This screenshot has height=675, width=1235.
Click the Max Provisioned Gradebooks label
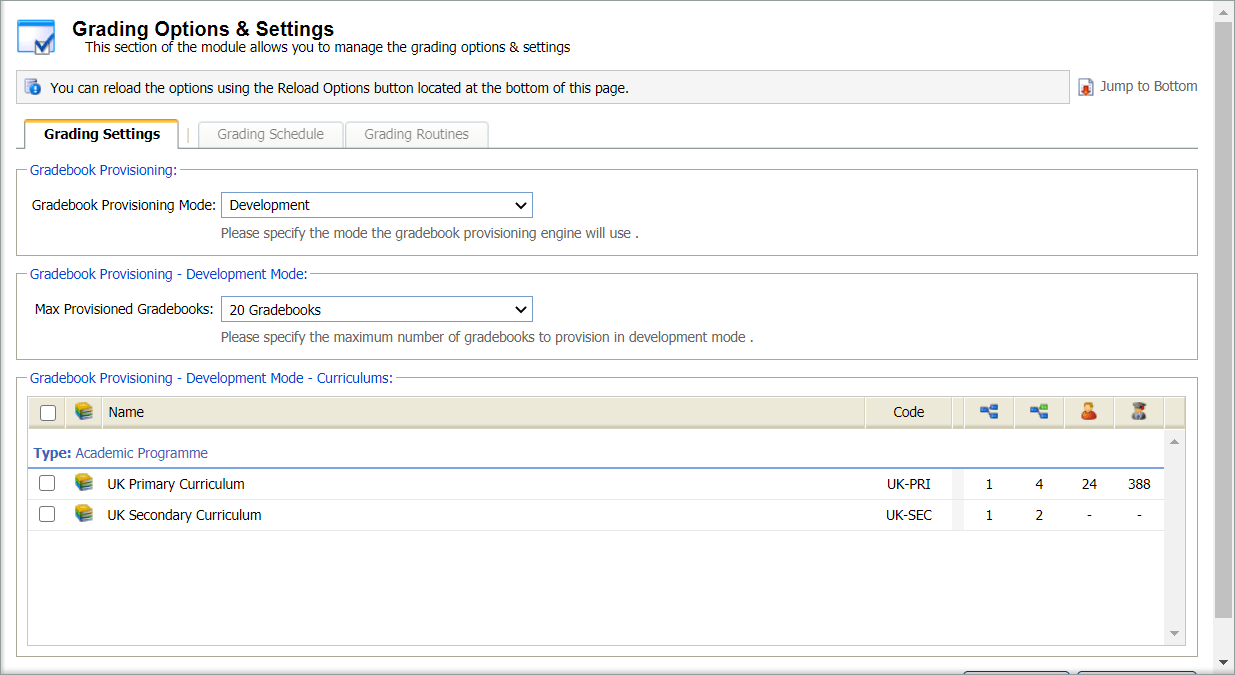click(124, 309)
